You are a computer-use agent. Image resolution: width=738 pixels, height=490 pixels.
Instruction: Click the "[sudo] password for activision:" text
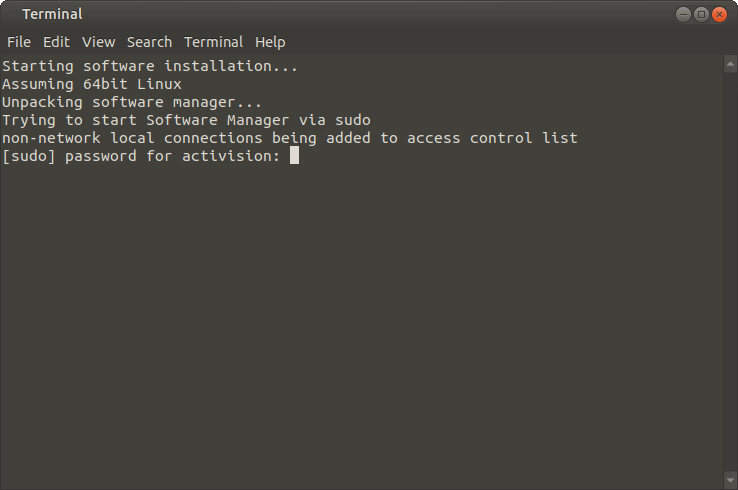(141, 156)
